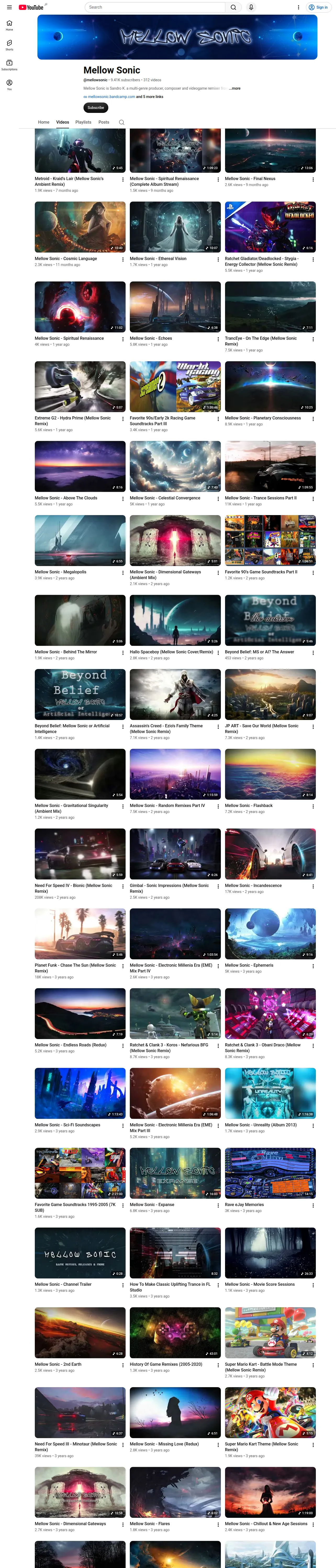
Task: Open the 'How To Make Classic Uplifting Trance' title
Action: coord(170,1287)
